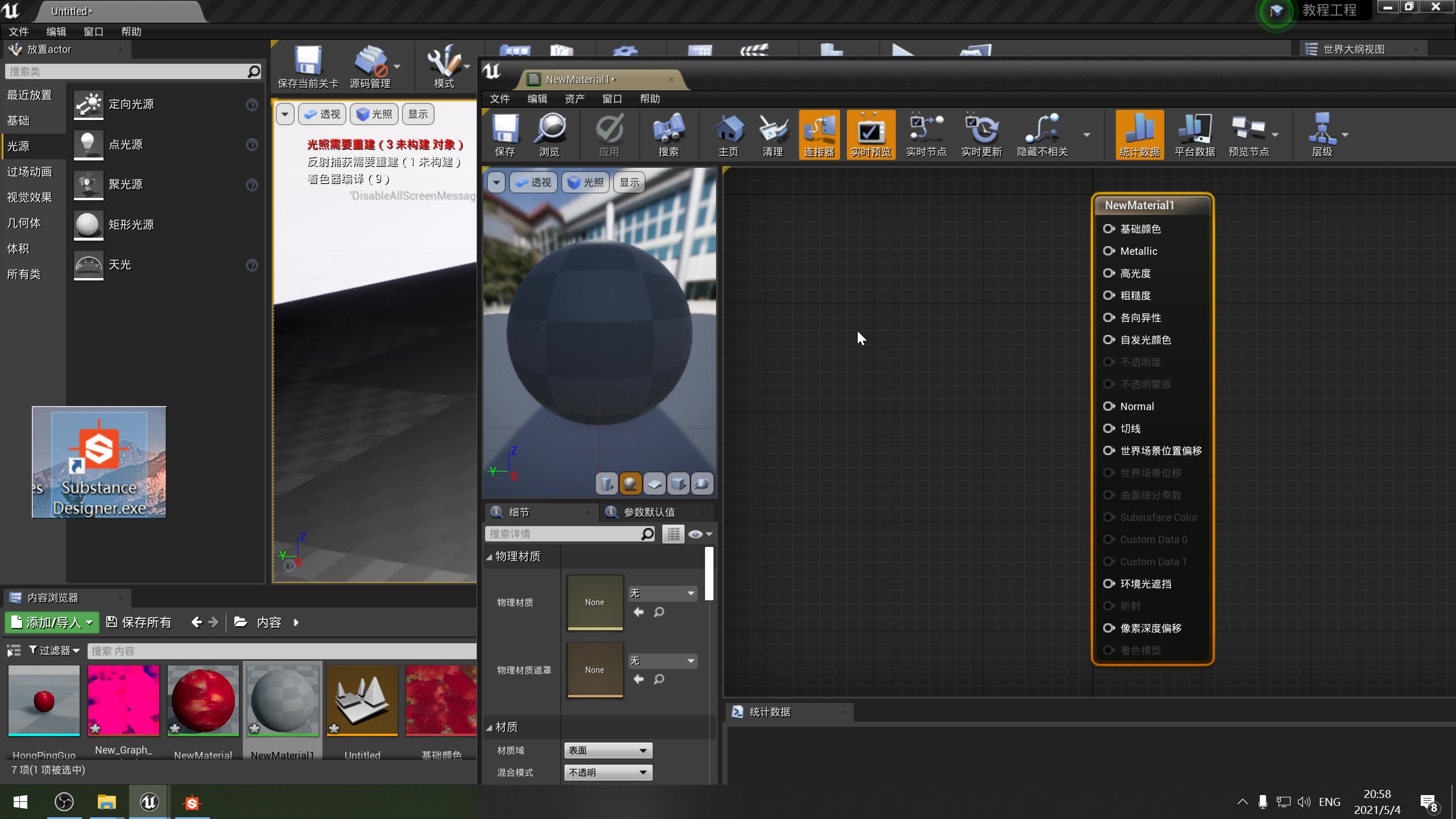The height and width of the screenshot is (819, 1456).
Task: Click the 清理 (Clean Up) broom icon
Action: click(772, 135)
